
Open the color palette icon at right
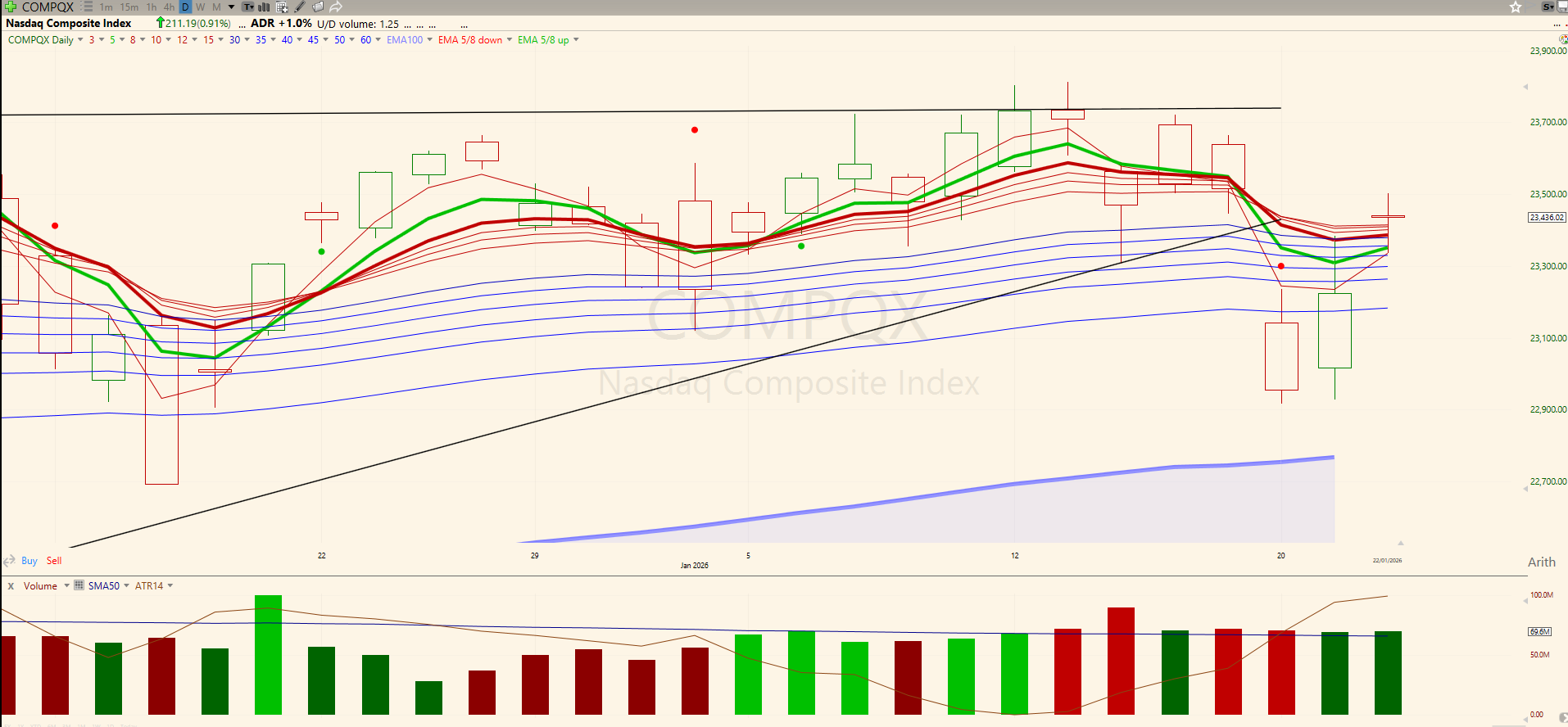1563,39
